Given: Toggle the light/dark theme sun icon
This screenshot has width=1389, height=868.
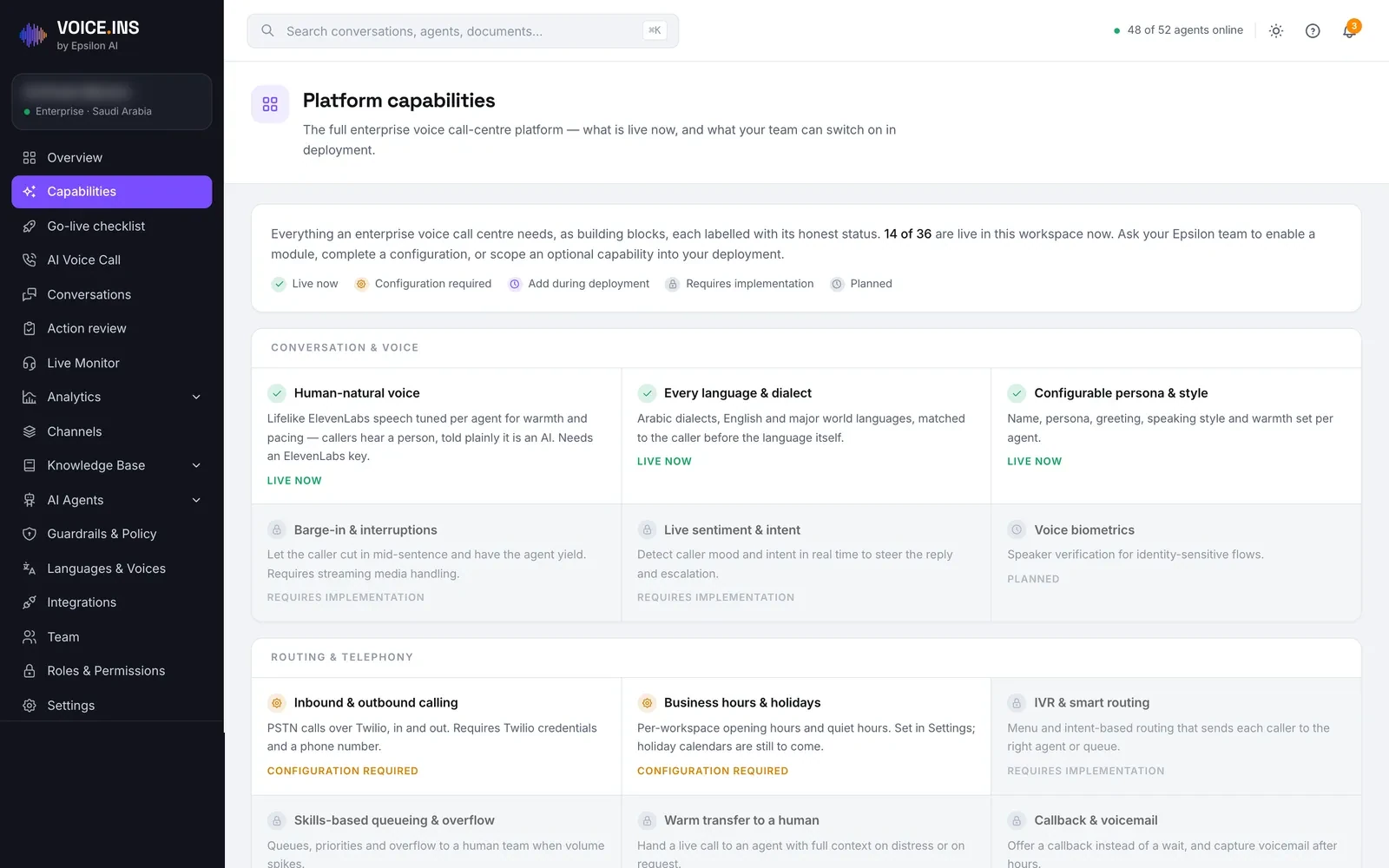Looking at the screenshot, I should 1276,31.
